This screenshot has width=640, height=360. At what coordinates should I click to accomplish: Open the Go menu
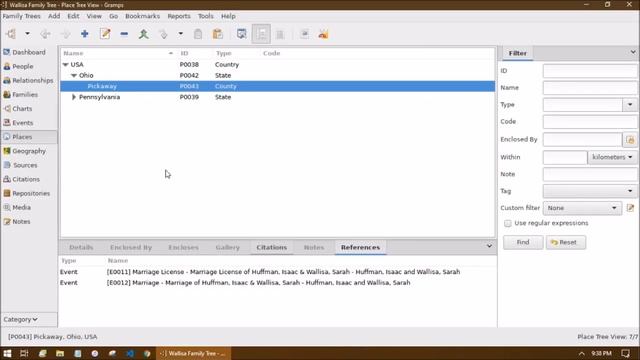click(113, 16)
